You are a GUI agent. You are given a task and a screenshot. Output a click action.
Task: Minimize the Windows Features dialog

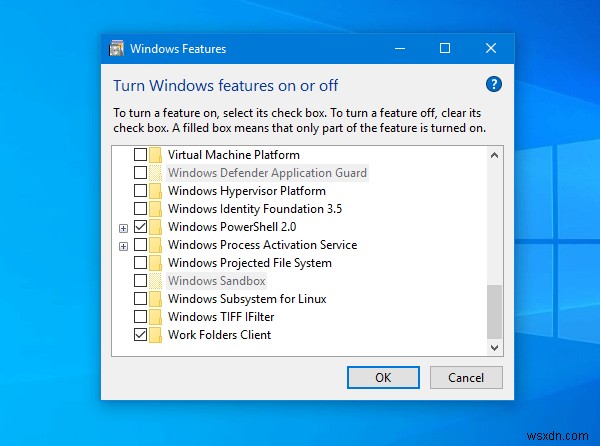click(x=400, y=49)
